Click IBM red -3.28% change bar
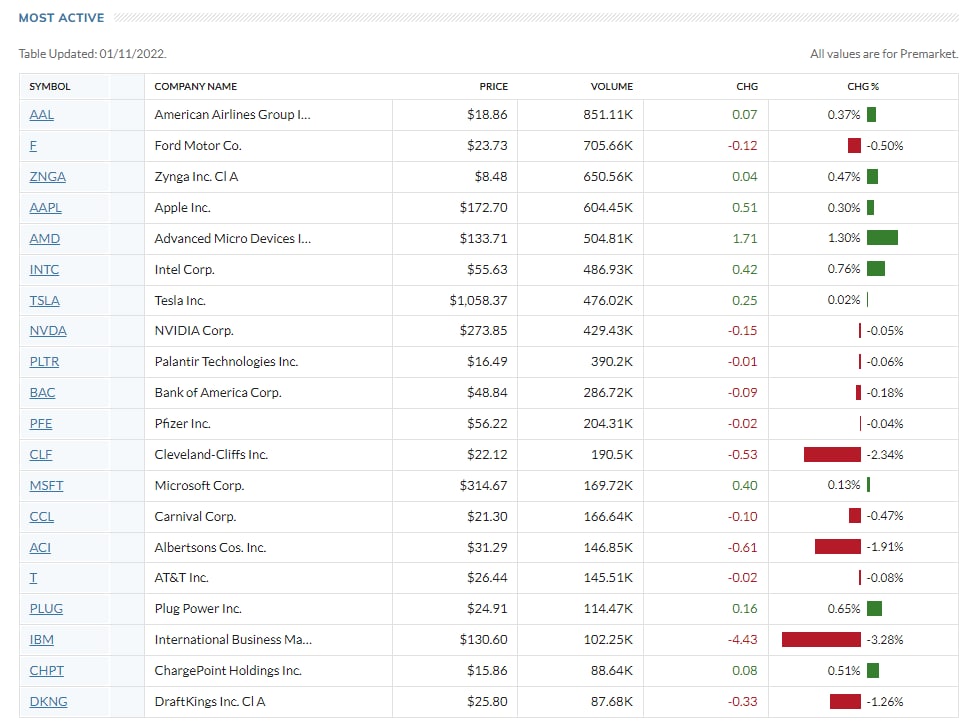The image size is (974, 726). (x=821, y=640)
